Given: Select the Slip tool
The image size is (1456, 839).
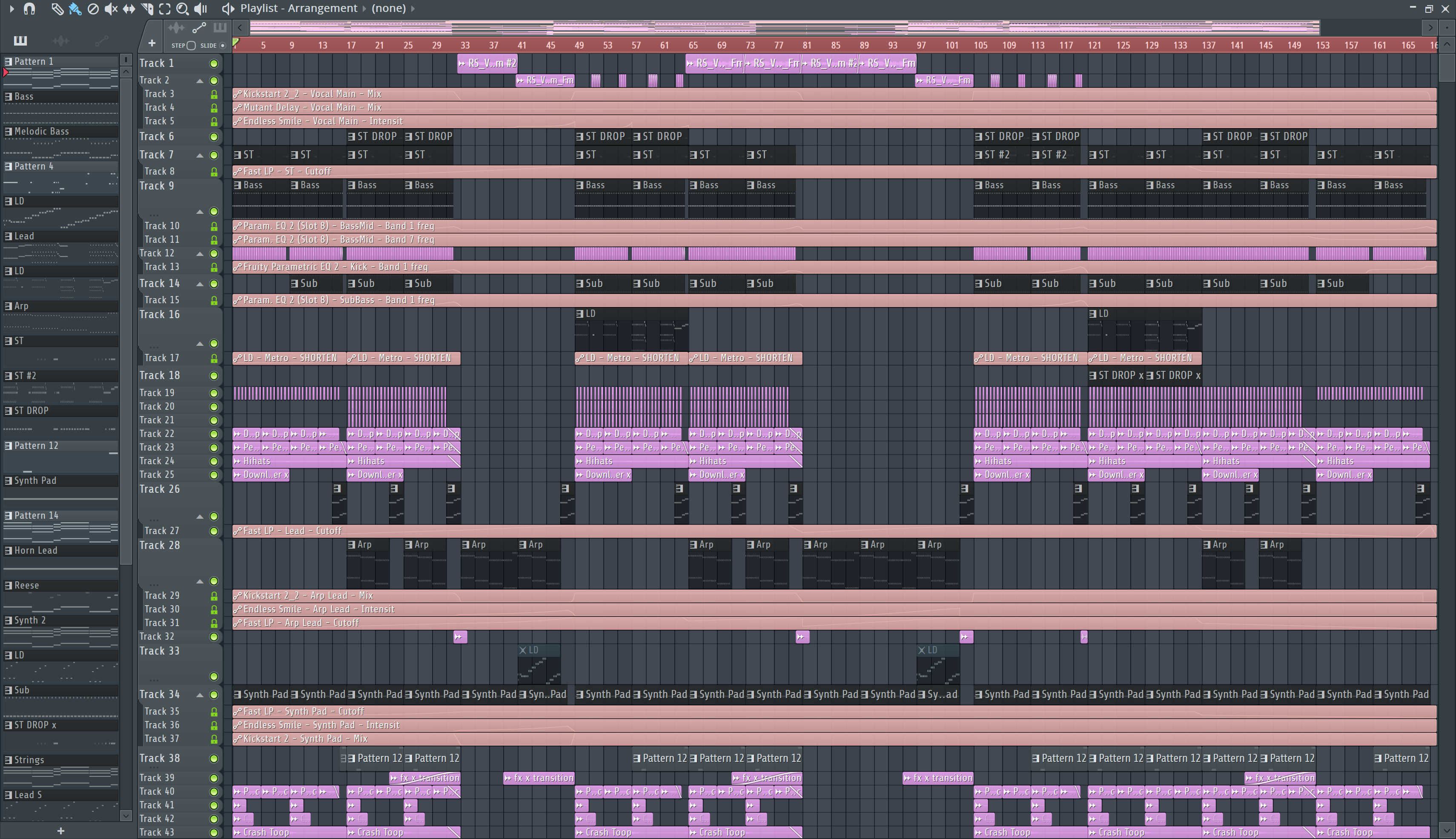Looking at the screenshot, I should pyautogui.click(x=129, y=9).
